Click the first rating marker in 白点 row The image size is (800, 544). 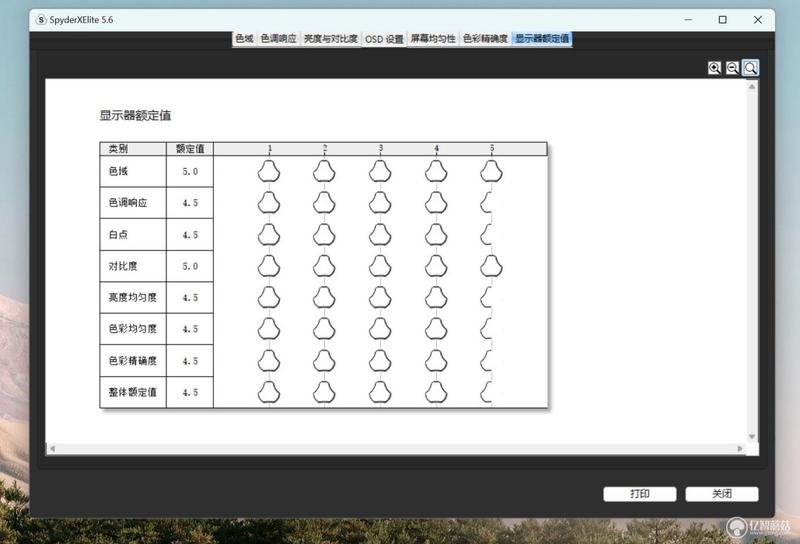[x=269, y=235]
